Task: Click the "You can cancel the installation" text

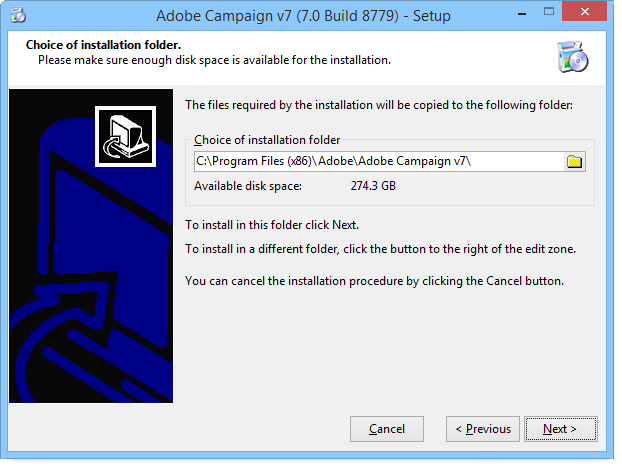Action: (374, 281)
